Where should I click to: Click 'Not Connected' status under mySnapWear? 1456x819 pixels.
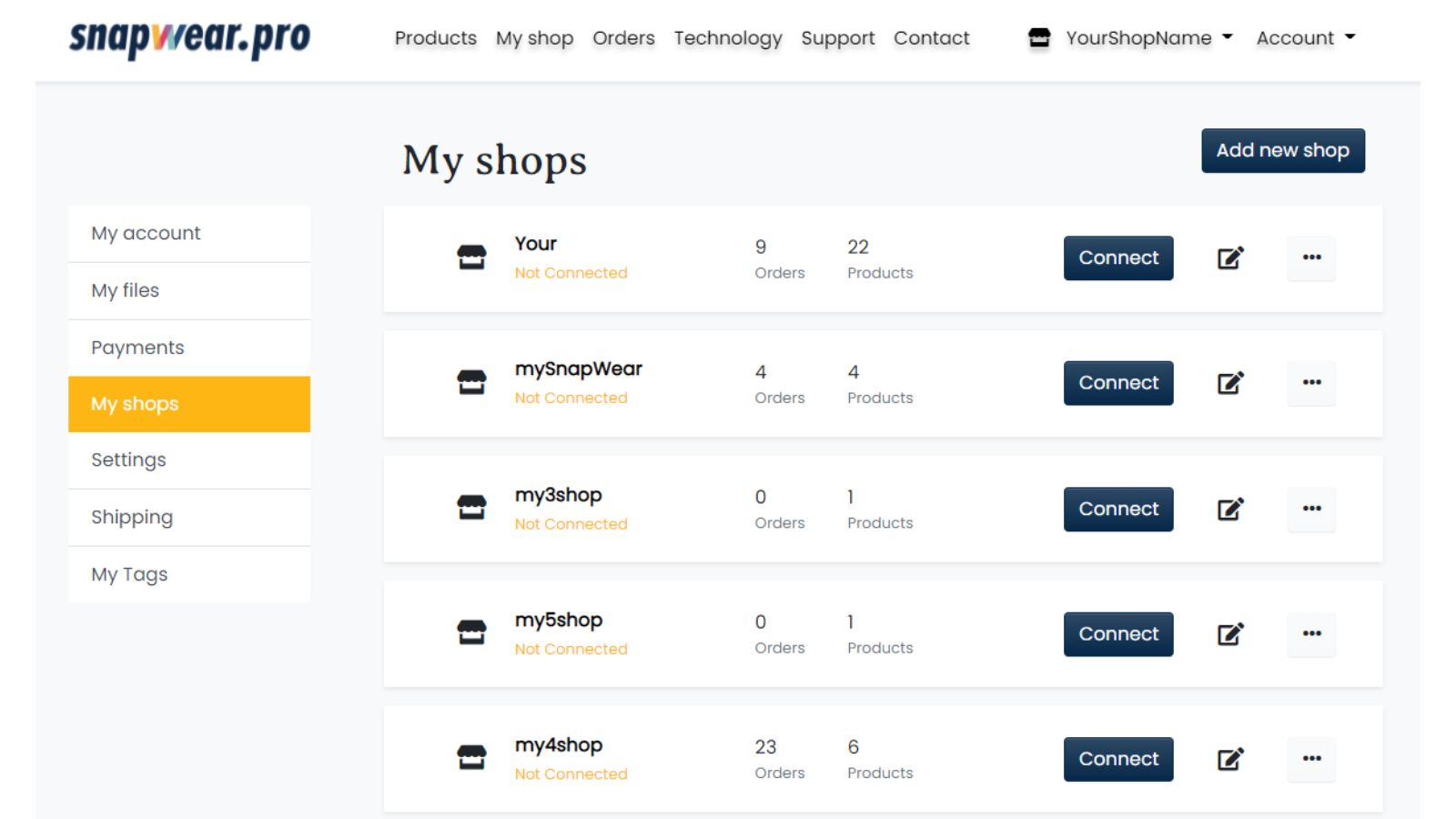(571, 398)
